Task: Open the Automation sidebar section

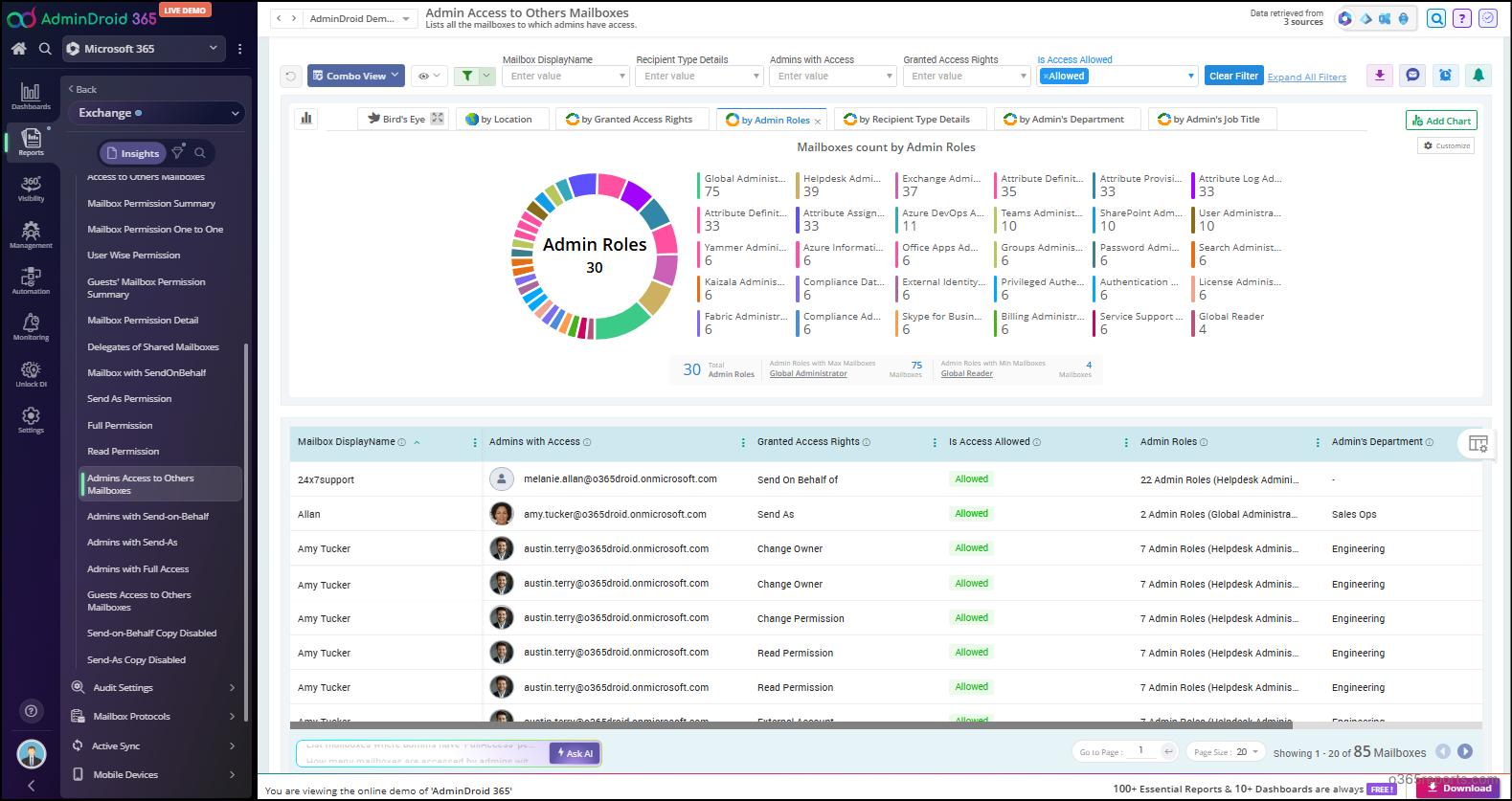Action: click(31, 280)
